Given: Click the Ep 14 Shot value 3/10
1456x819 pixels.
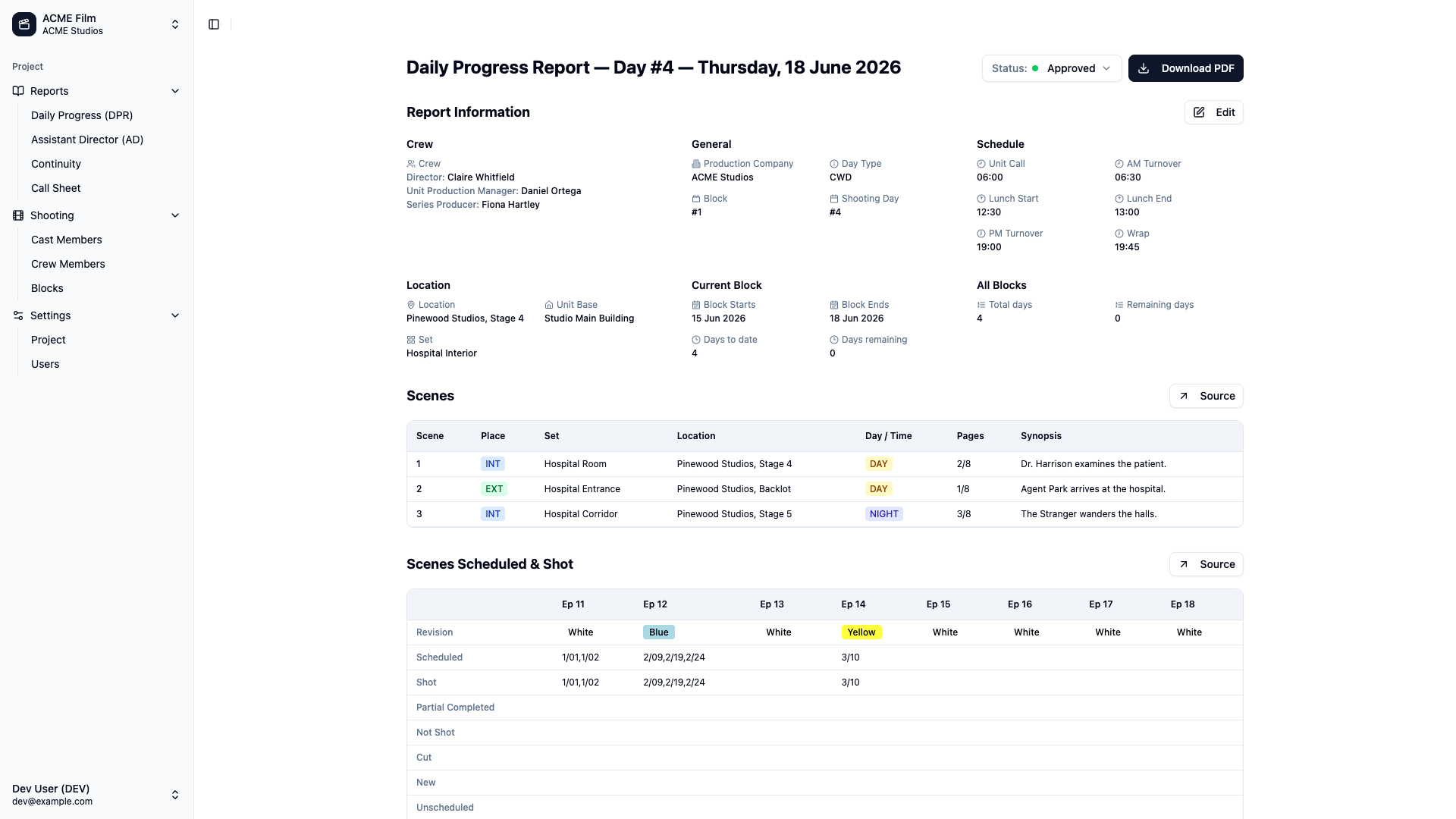Looking at the screenshot, I should click(x=850, y=682).
